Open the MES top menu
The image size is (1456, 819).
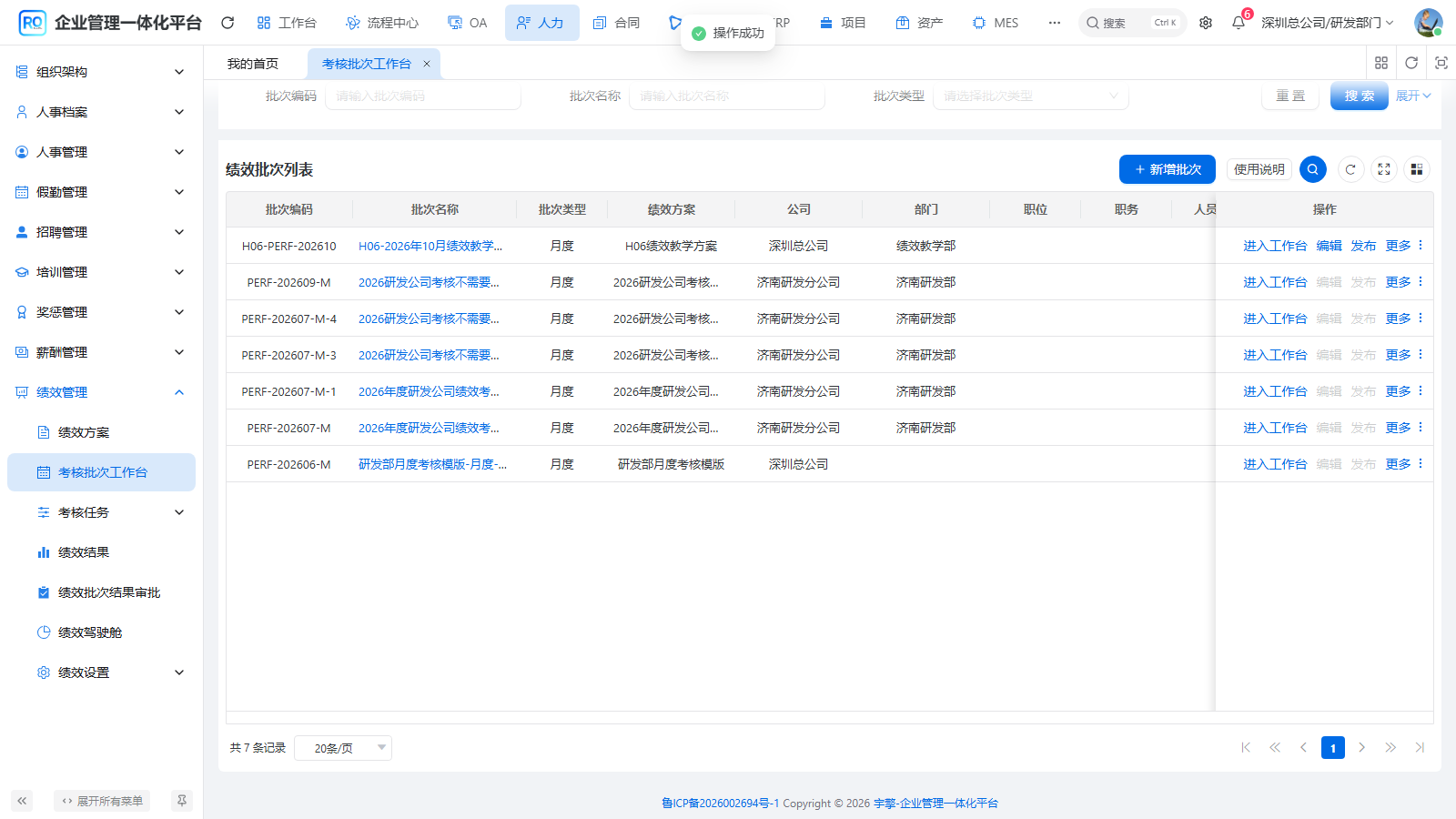995,23
